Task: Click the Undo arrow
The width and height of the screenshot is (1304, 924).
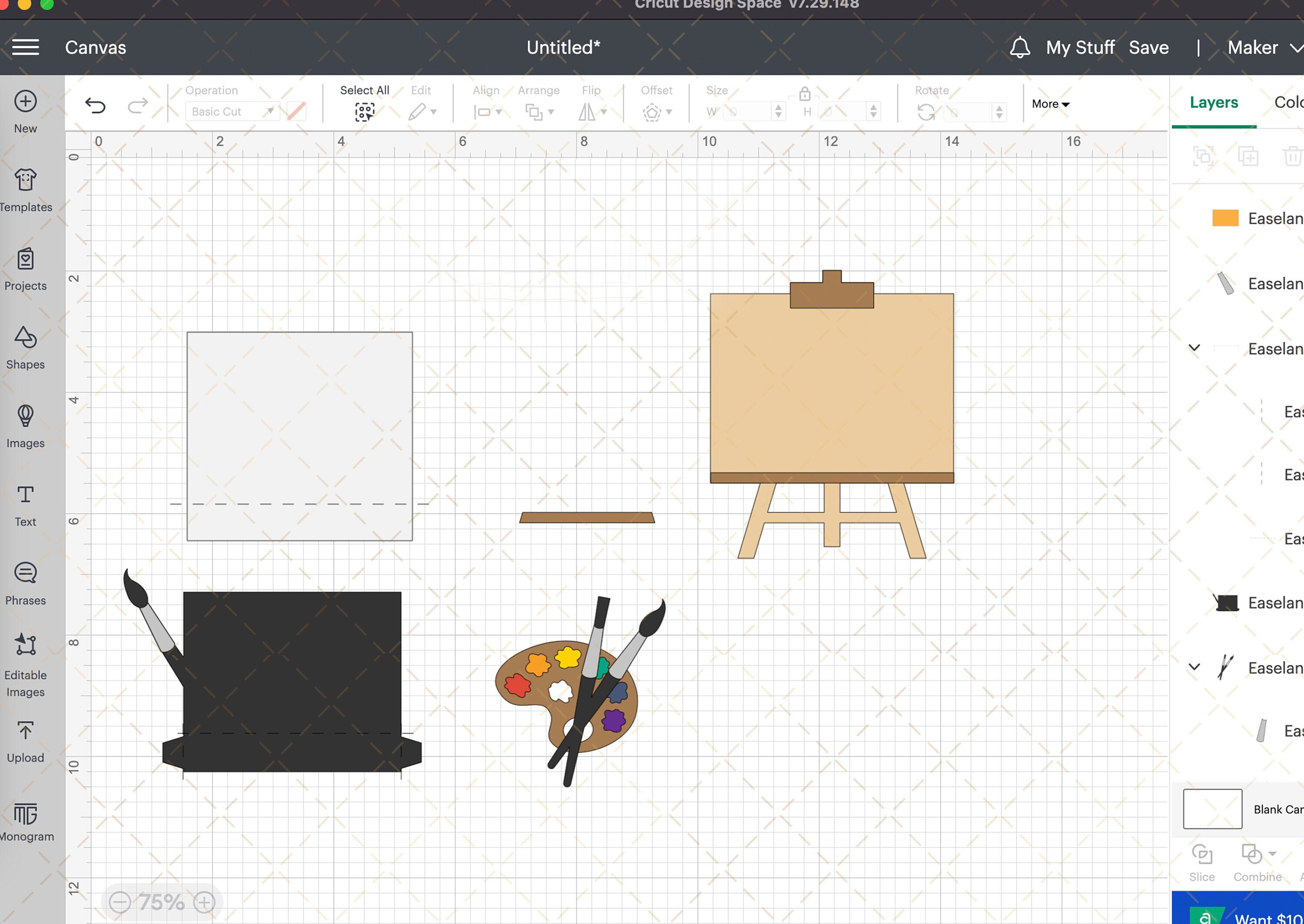Action: pos(95,105)
